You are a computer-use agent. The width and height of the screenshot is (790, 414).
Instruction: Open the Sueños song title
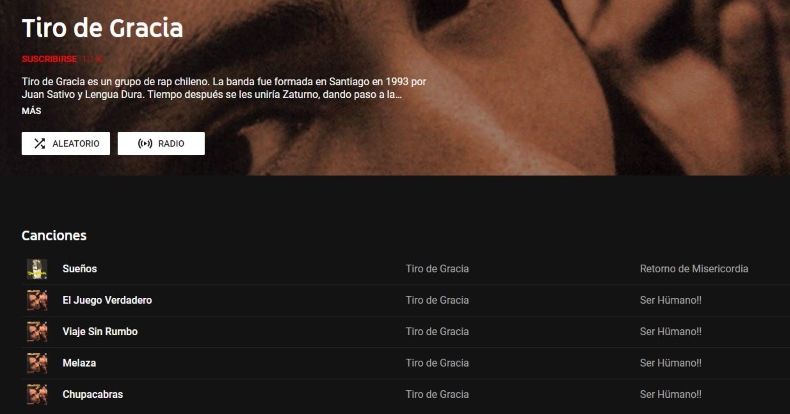pos(80,269)
